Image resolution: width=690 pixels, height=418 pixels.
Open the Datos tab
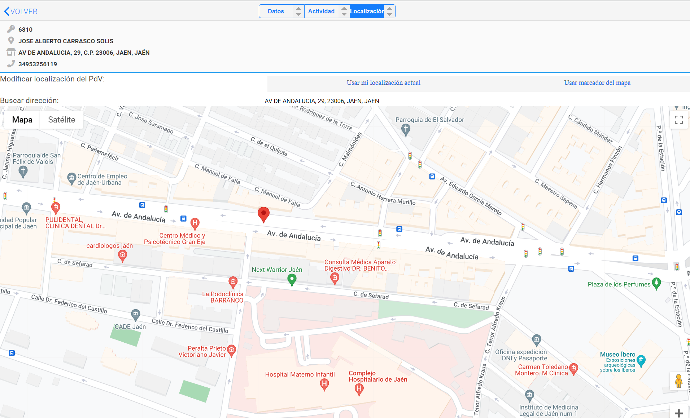coord(276,11)
